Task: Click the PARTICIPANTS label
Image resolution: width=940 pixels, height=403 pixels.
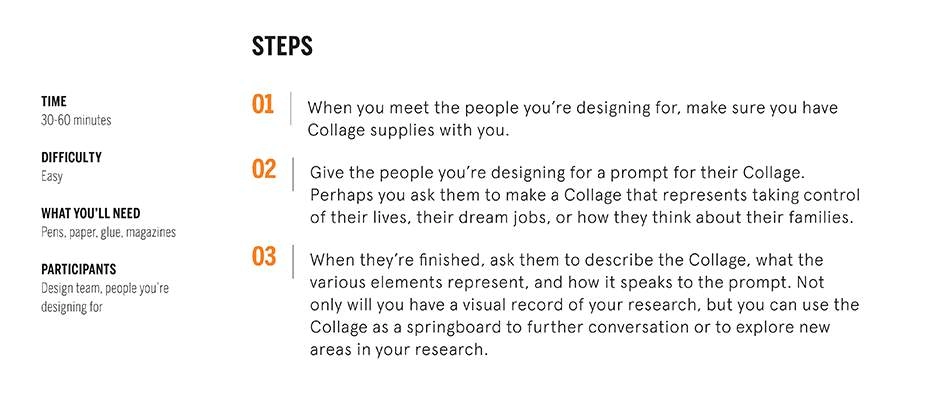Action: (79, 269)
